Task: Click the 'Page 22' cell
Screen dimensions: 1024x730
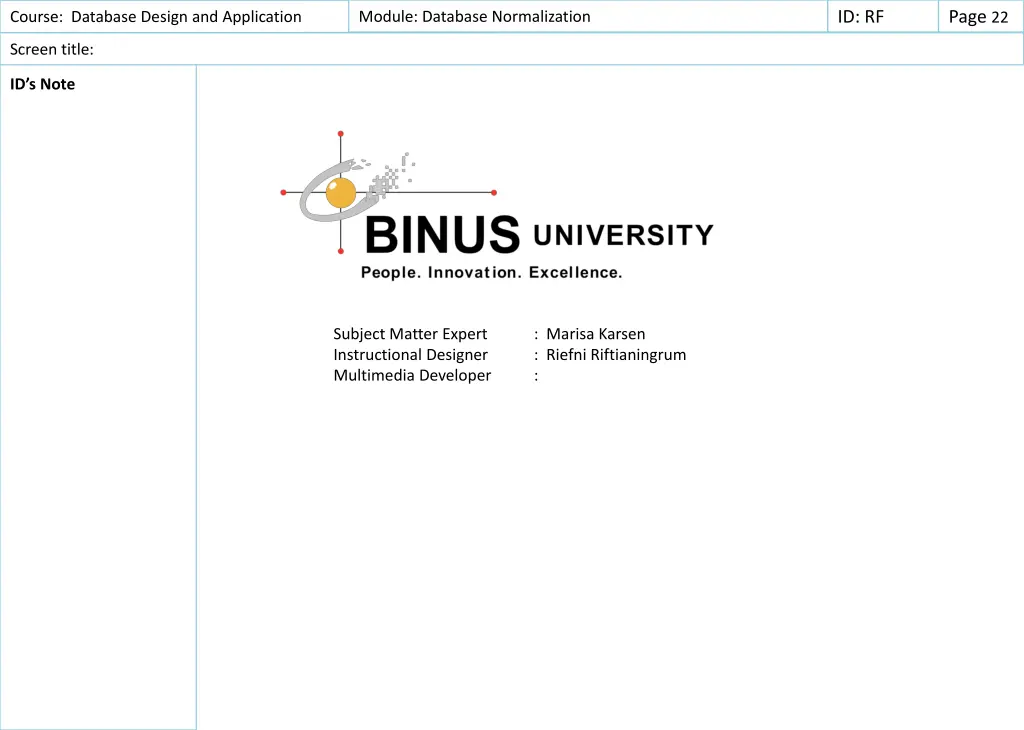Action: [981, 16]
